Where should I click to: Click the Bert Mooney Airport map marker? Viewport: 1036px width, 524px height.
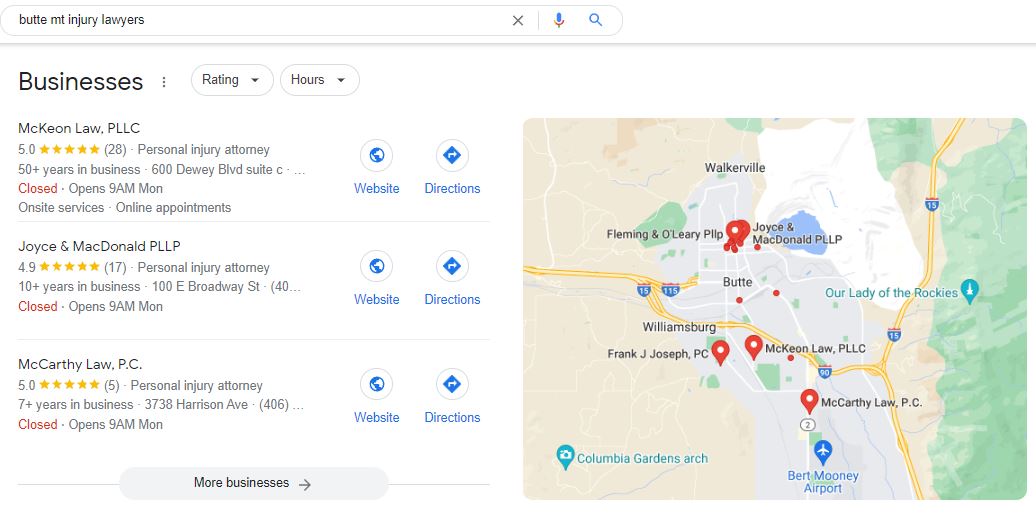coord(823,453)
